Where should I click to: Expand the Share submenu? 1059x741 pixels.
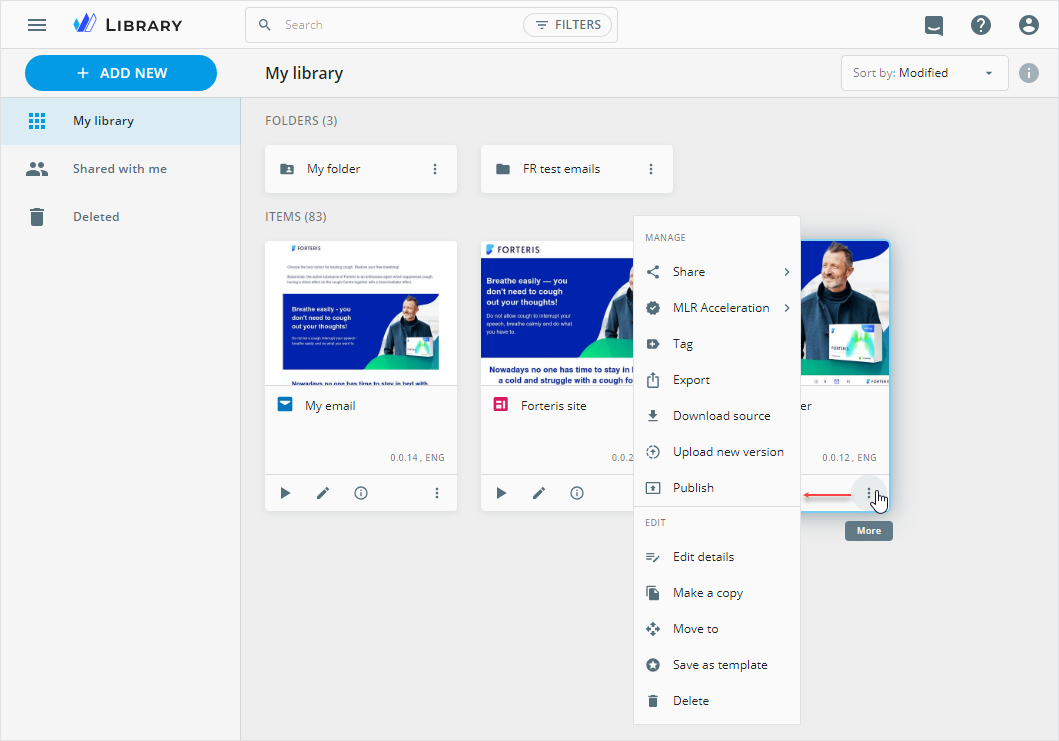[x=717, y=272]
